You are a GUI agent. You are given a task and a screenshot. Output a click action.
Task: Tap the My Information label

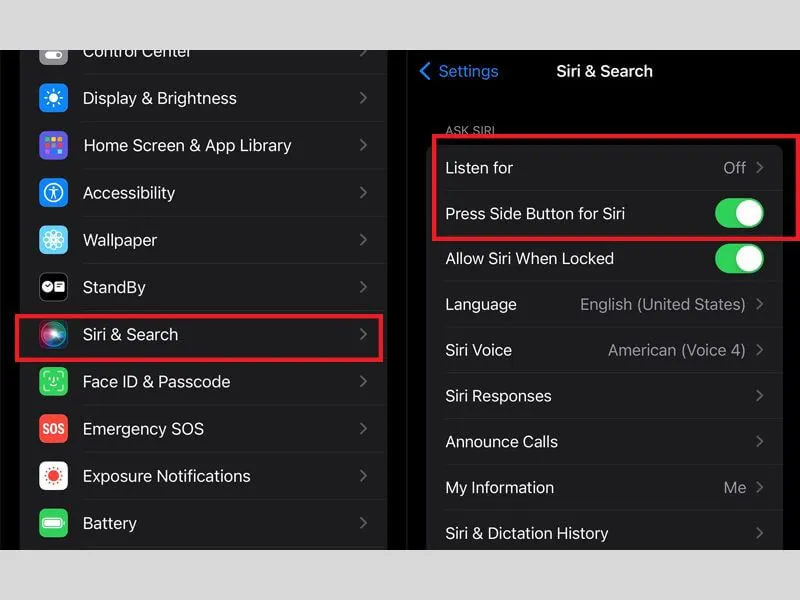499,488
